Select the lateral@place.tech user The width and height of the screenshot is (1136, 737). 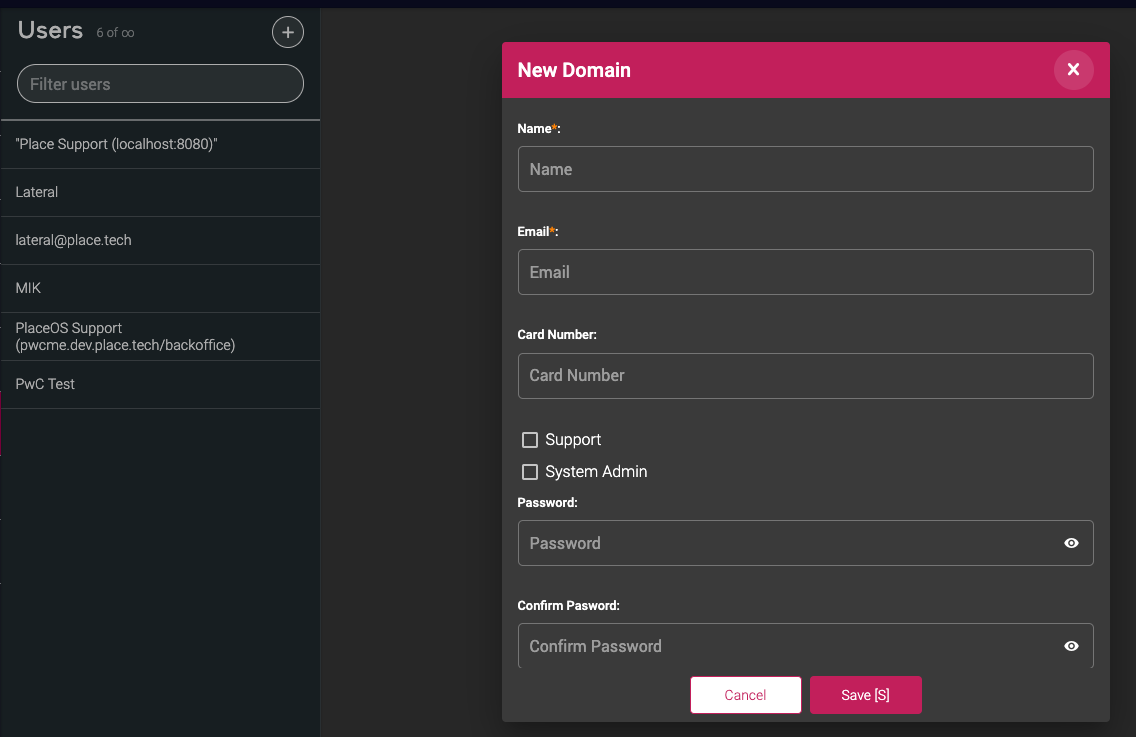point(160,240)
